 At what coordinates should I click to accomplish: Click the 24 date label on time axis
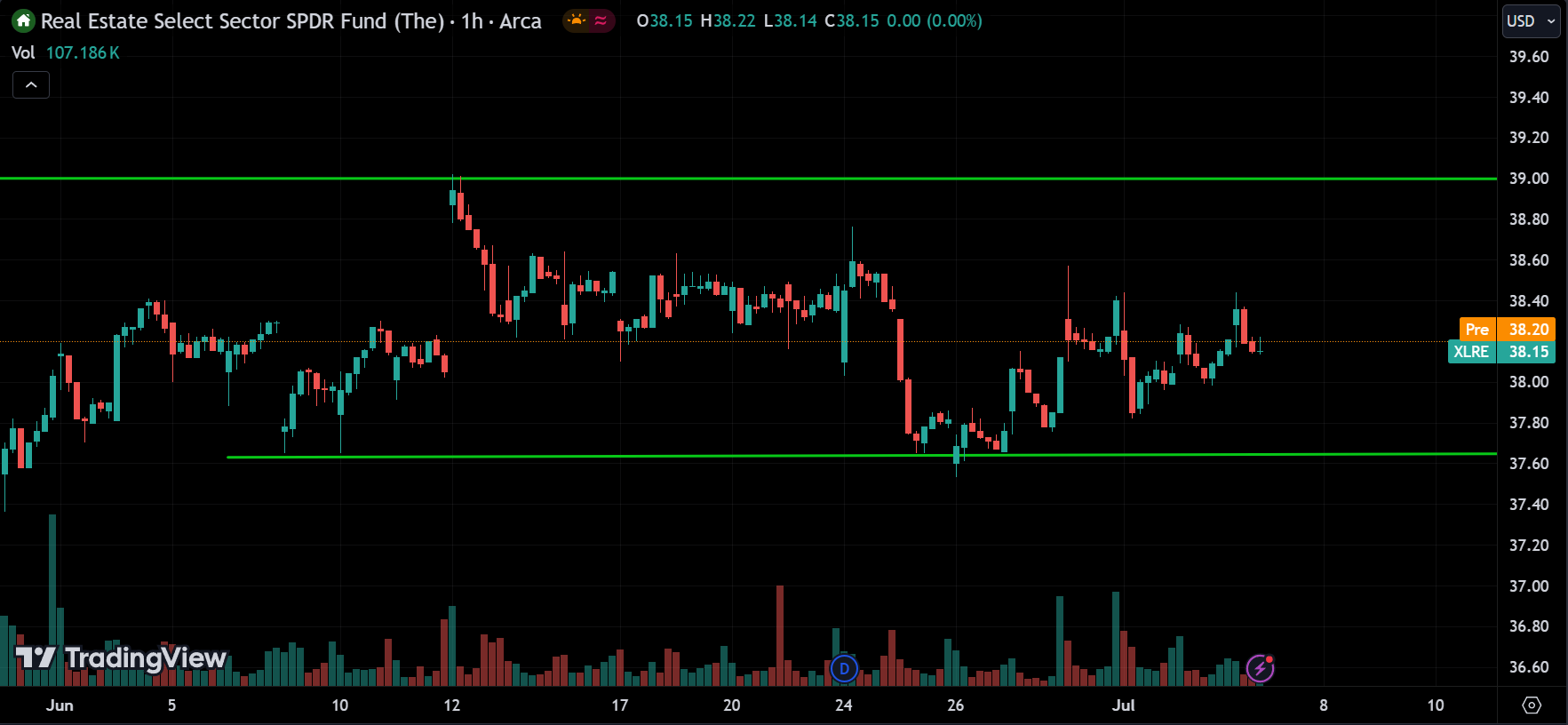pos(844,705)
